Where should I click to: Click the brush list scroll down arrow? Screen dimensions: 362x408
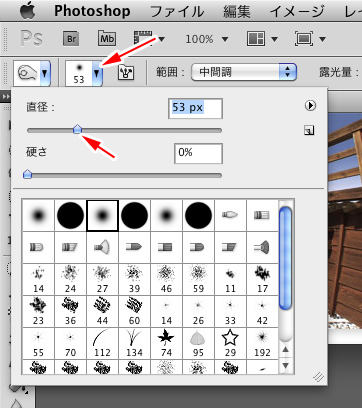(x=285, y=366)
